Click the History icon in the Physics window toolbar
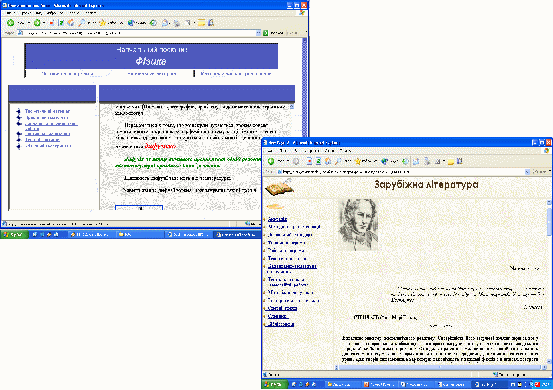 pyautogui.click(x=153, y=23)
